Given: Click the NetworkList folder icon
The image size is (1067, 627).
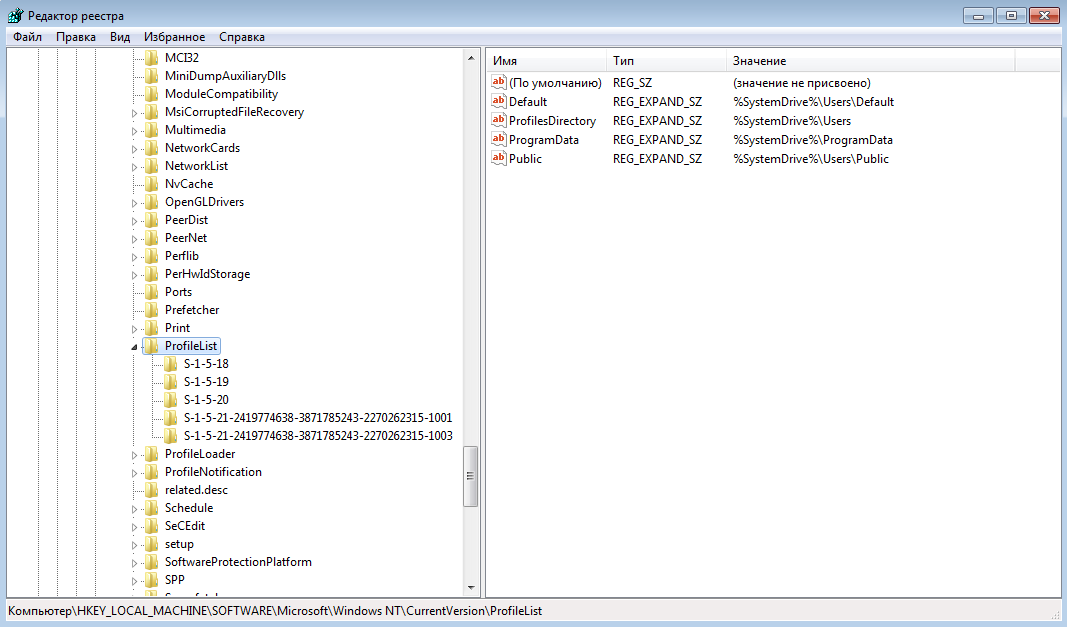Looking at the screenshot, I should click(x=152, y=165).
